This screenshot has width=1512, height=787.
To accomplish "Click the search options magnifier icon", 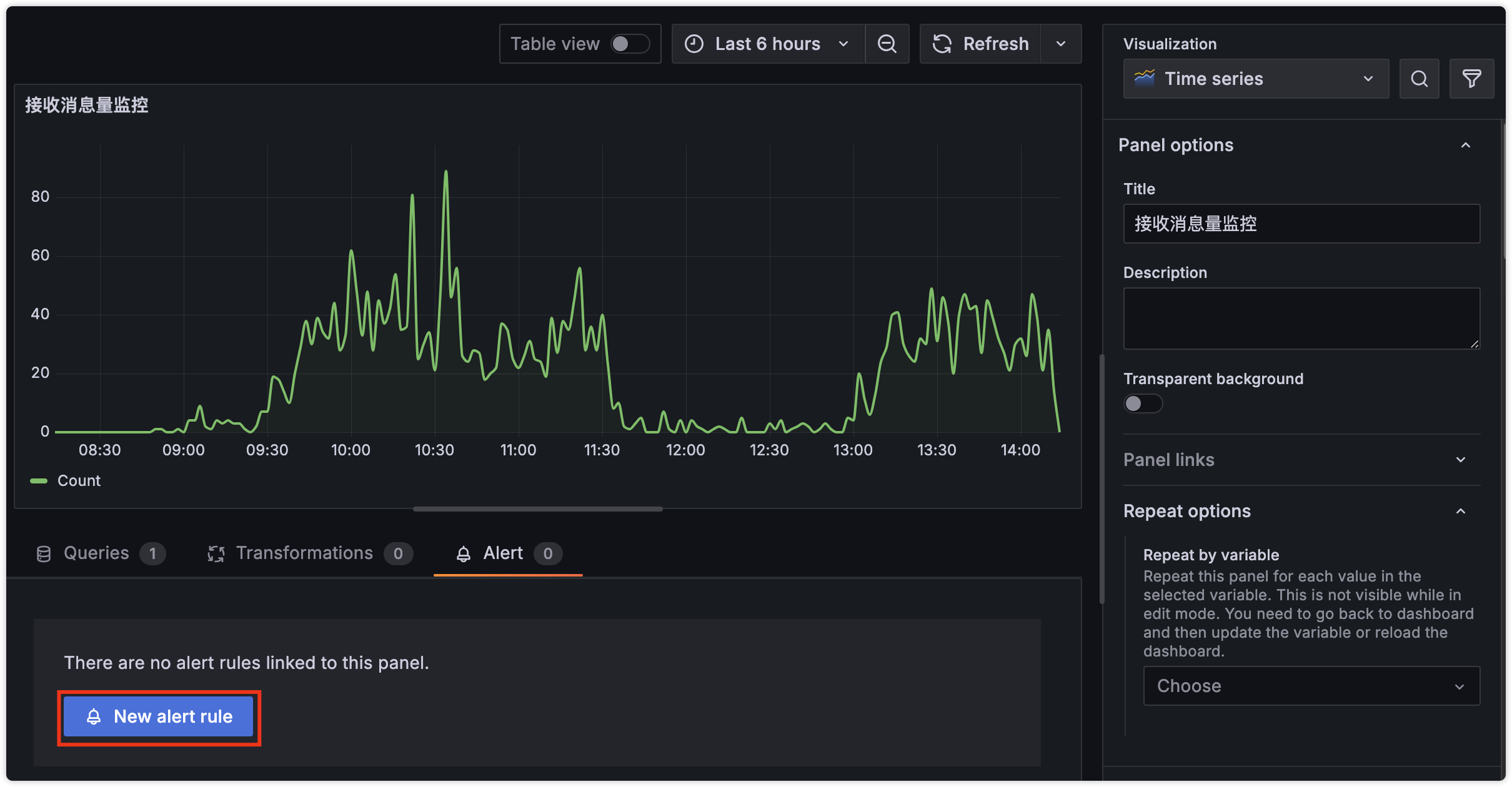I will pyautogui.click(x=1419, y=79).
